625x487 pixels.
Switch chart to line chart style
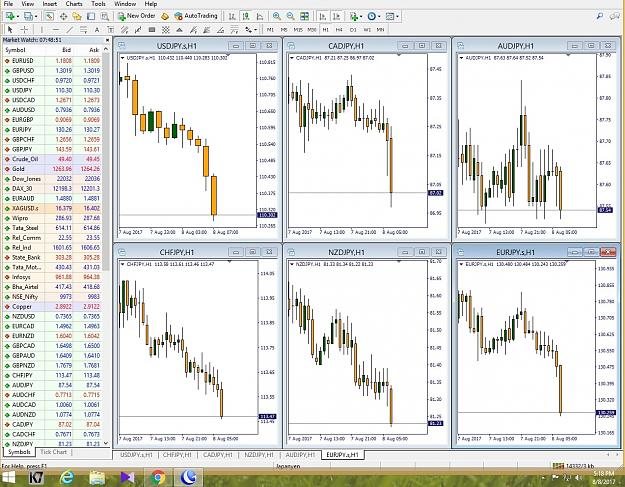coord(260,16)
